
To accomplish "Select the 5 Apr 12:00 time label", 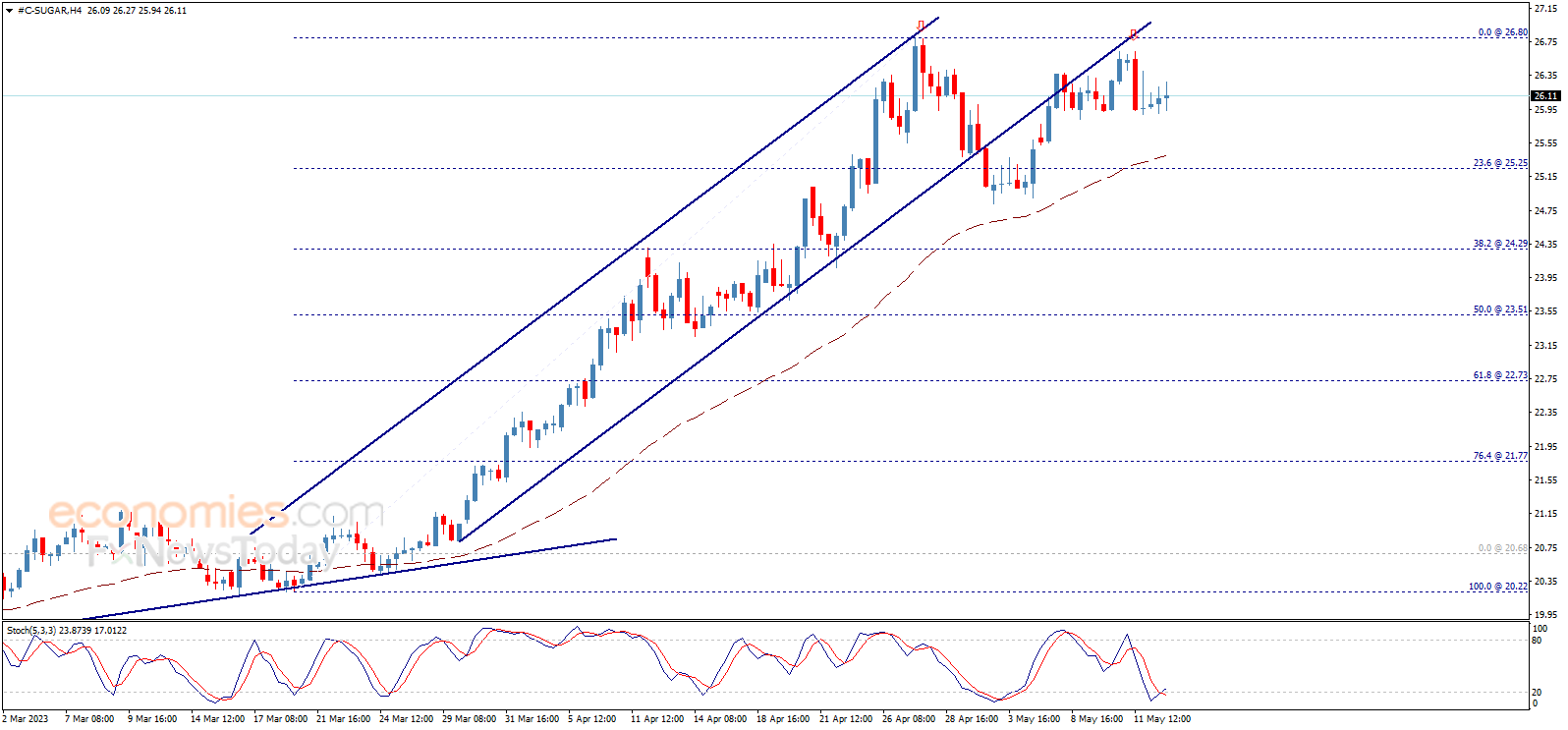I will pos(592,719).
